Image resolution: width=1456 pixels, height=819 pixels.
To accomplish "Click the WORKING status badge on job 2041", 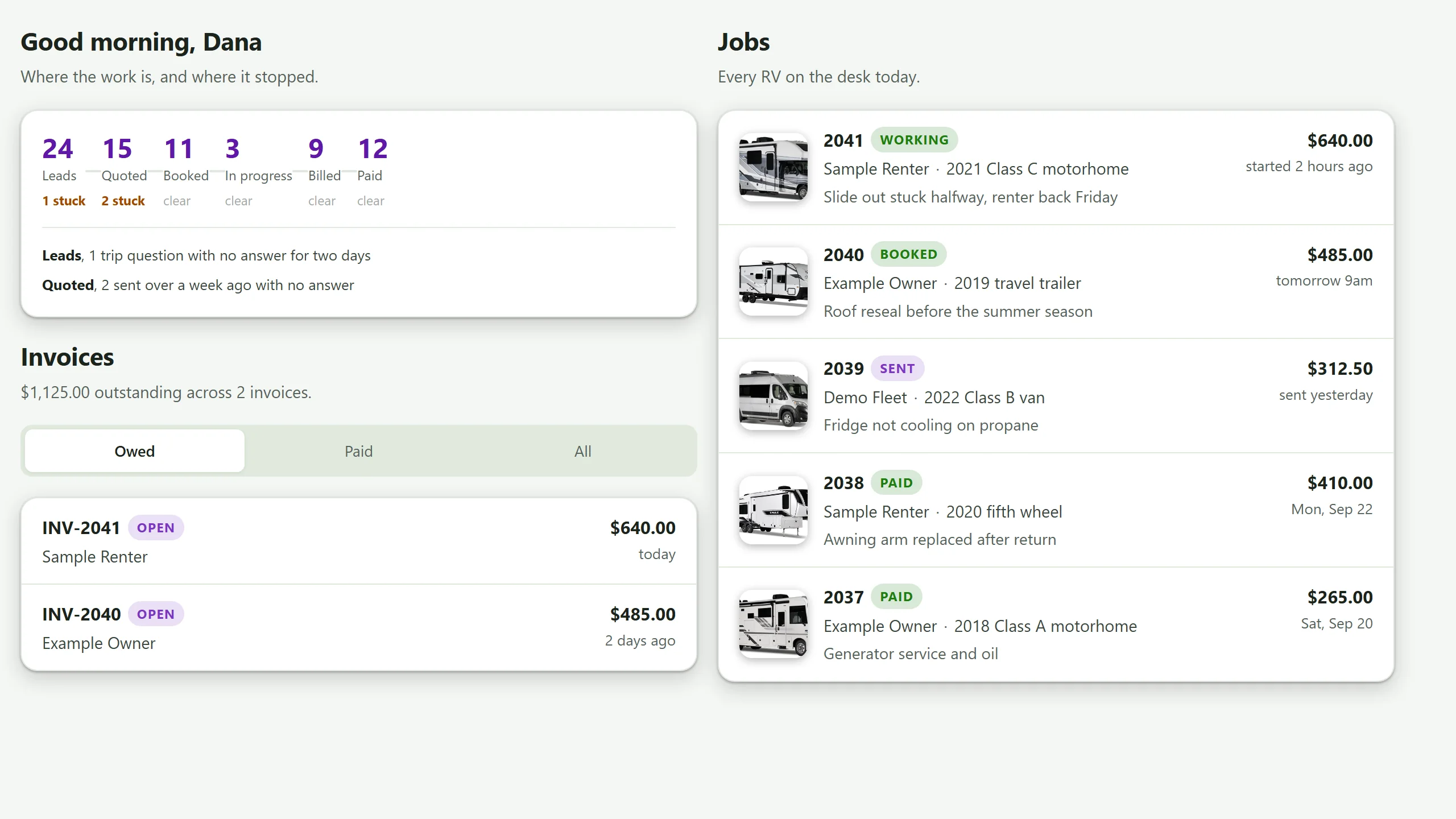I will coord(914,140).
